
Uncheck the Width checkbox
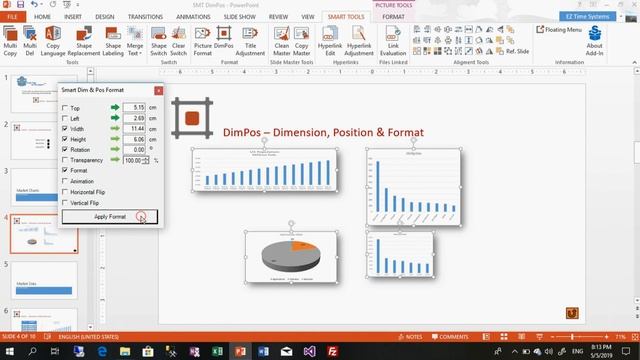click(x=64, y=129)
